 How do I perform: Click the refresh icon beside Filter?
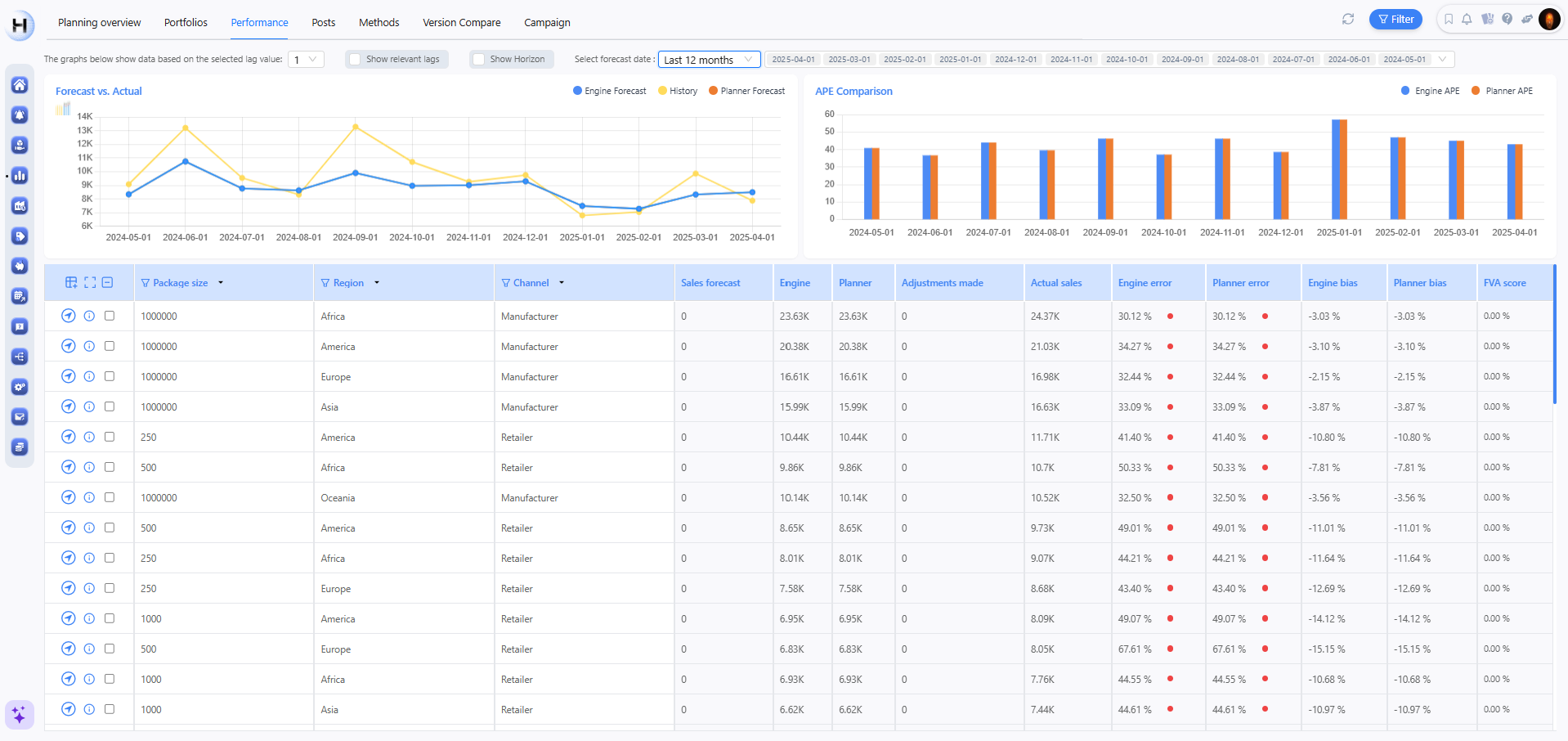point(1348,19)
